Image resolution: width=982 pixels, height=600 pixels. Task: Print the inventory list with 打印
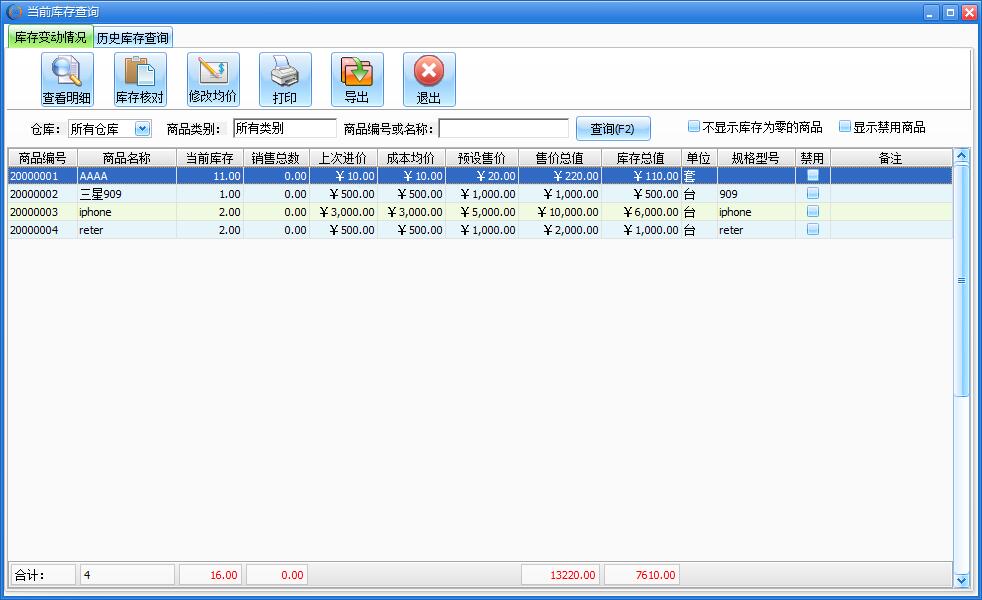pos(285,79)
